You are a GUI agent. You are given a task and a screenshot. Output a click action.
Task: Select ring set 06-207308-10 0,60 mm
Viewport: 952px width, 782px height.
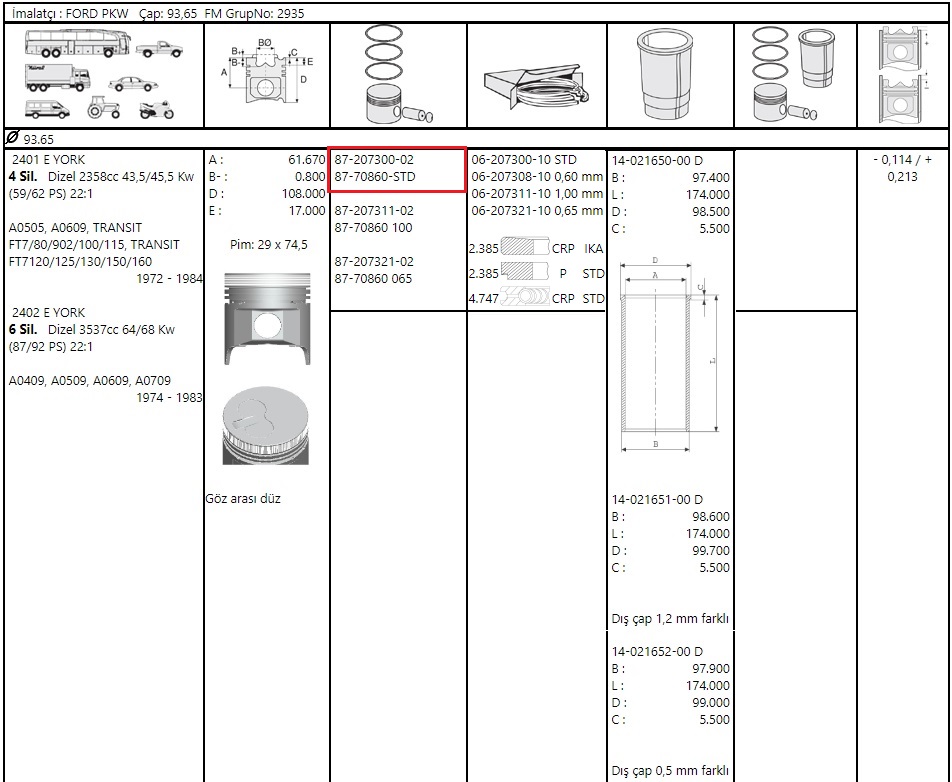537,177
